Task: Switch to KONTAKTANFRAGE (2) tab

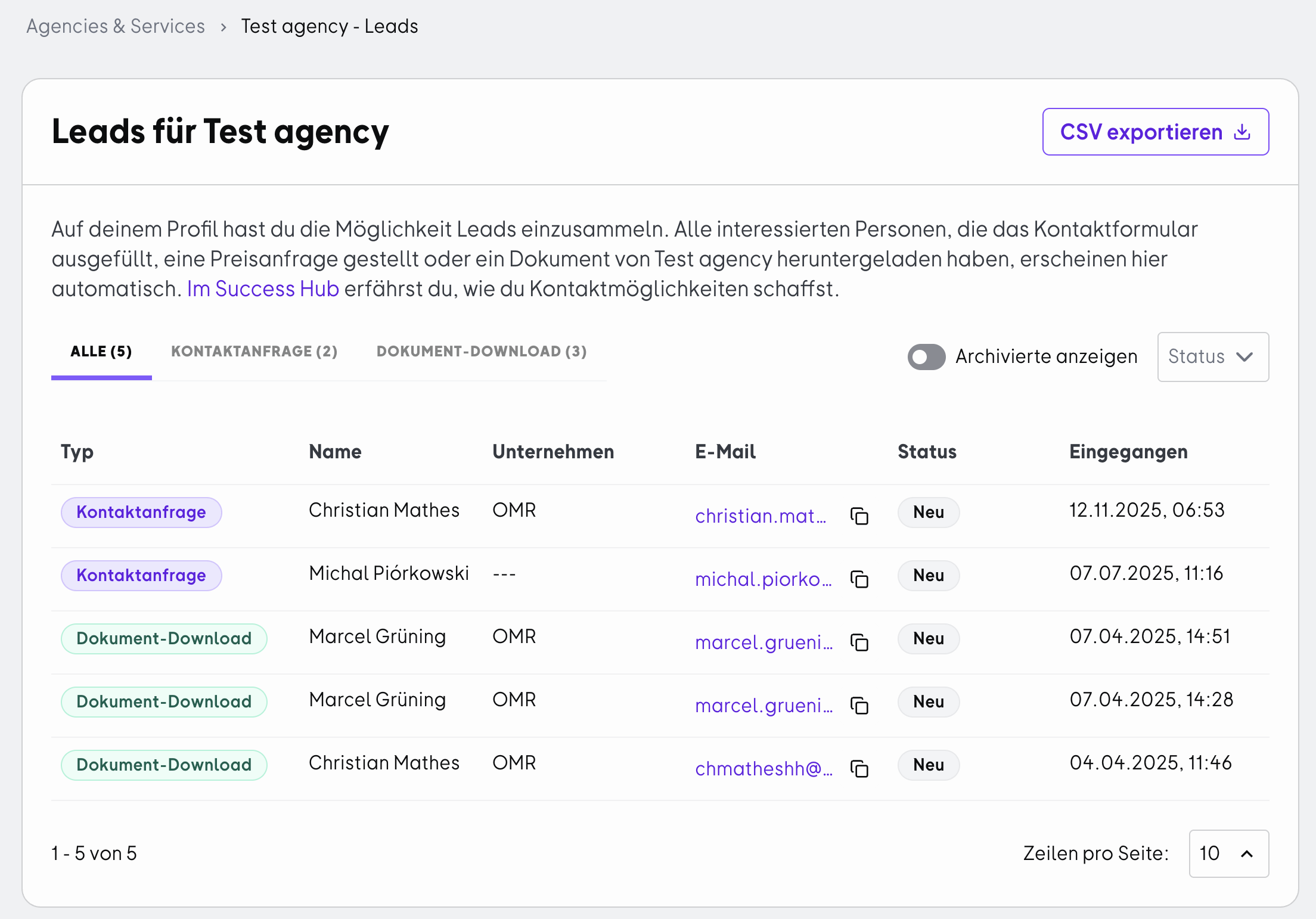Action: pos(254,352)
